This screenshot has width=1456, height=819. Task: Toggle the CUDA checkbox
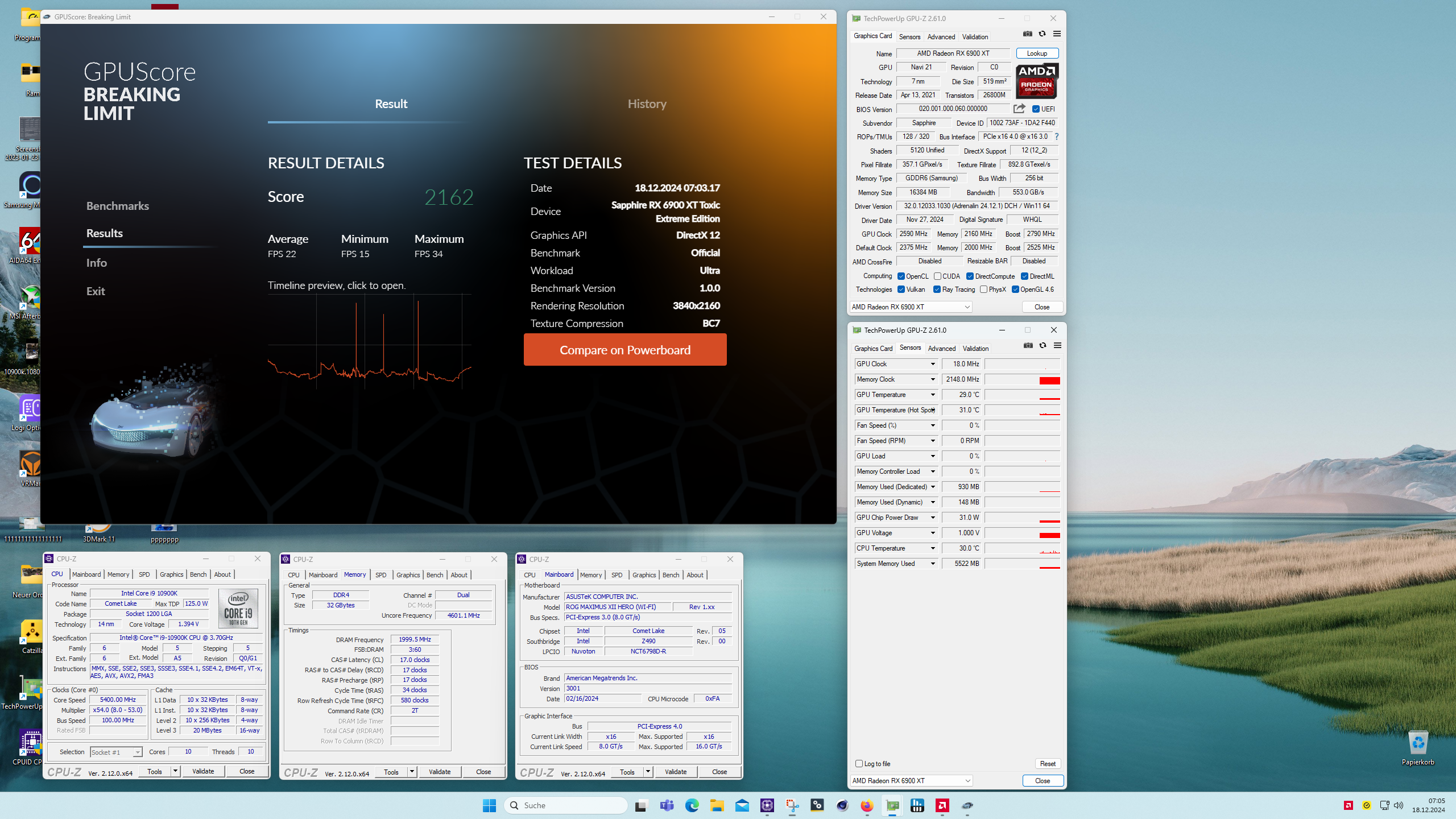click(x=937, y=276)
